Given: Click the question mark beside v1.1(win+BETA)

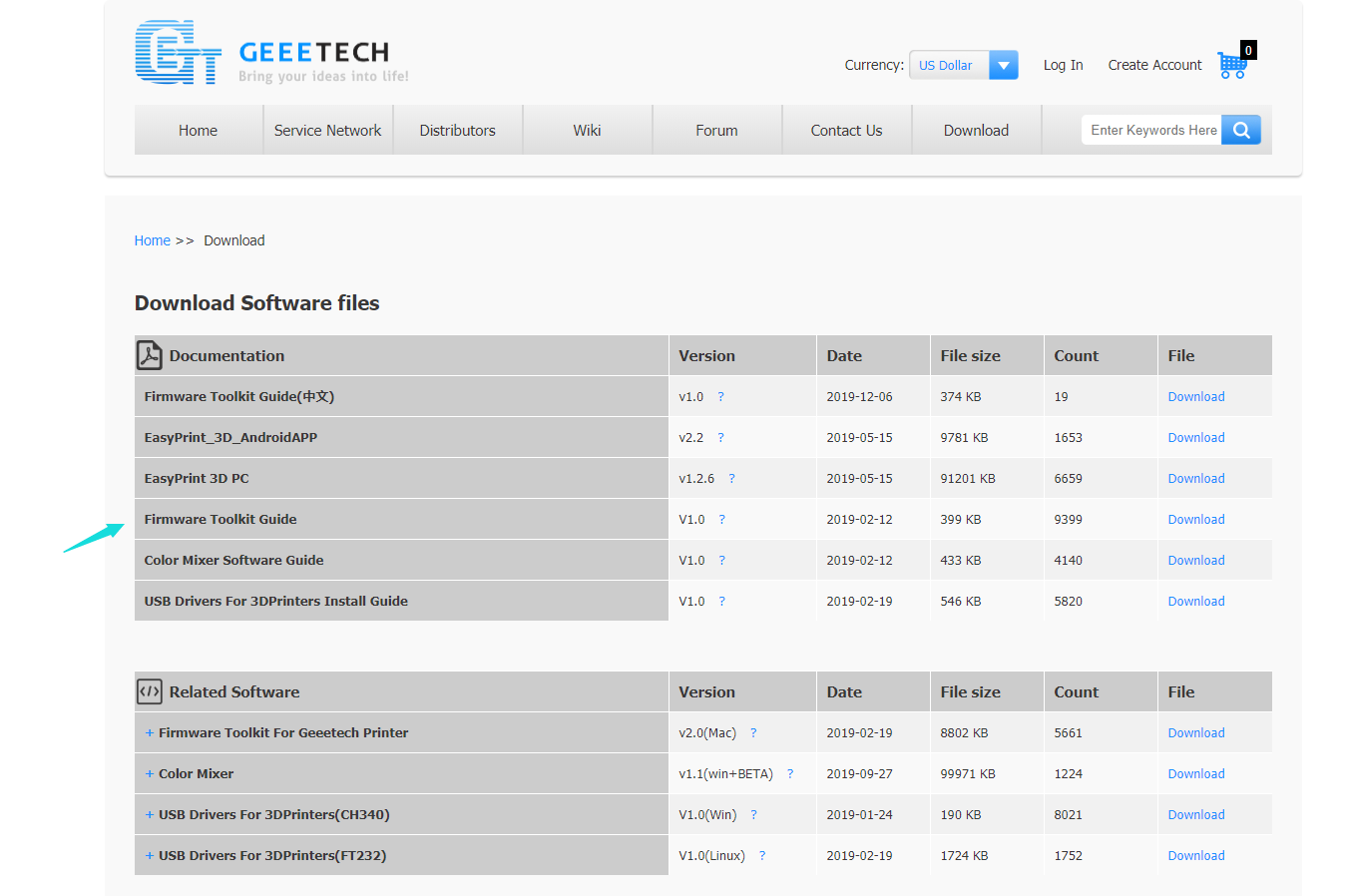Looking at the screenshot, I should click(790, 774).
